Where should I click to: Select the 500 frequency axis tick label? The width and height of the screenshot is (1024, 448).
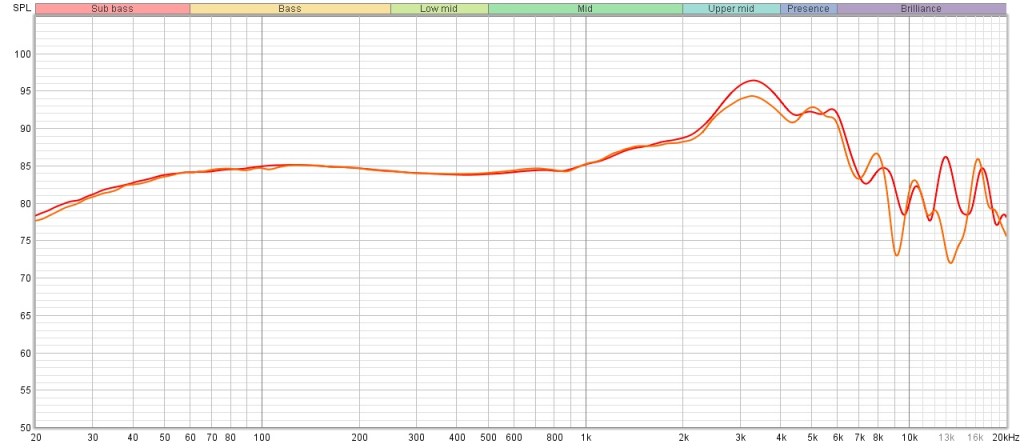[488, 438]
